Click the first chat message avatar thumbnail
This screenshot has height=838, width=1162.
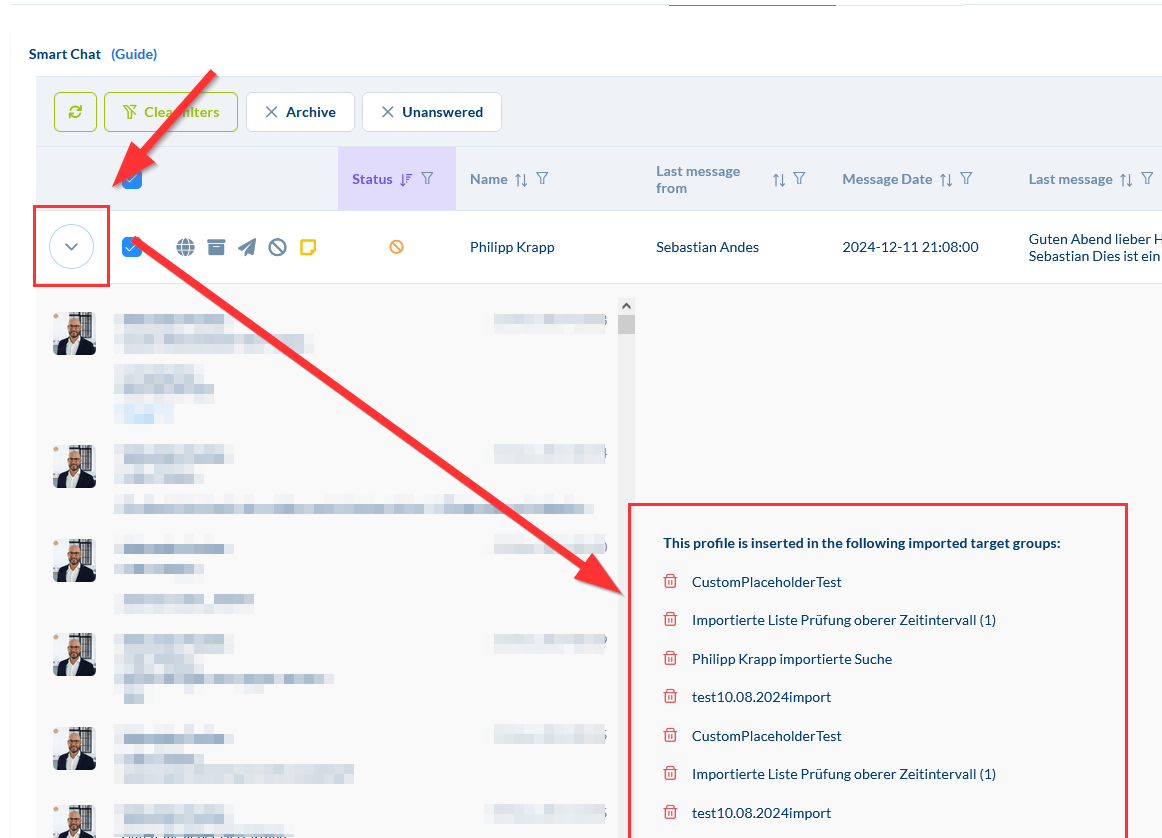74,333
